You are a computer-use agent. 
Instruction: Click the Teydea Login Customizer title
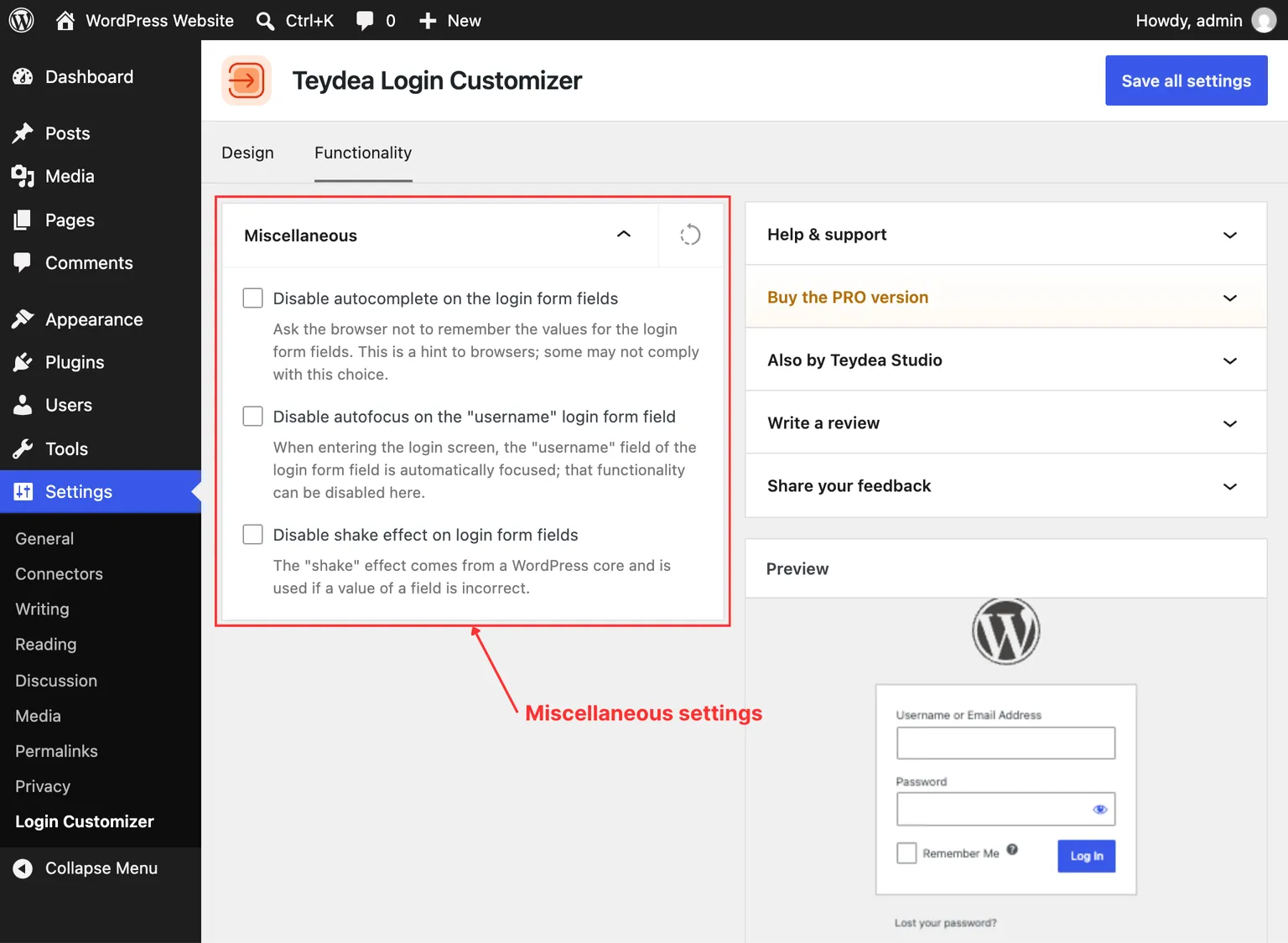(x=437, y=80)
